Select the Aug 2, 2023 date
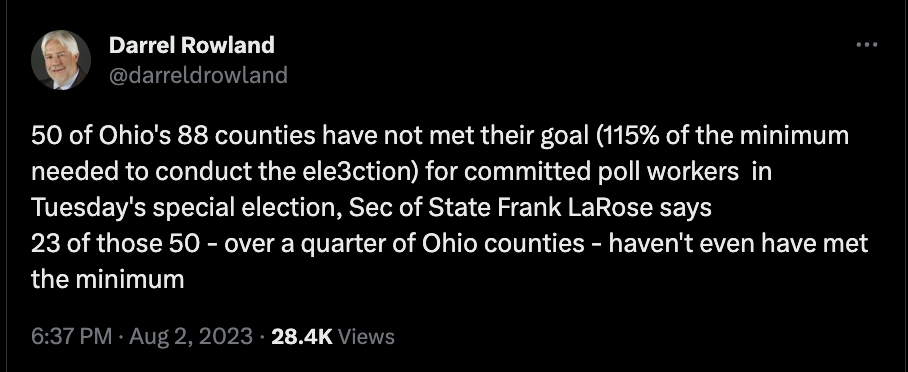Image resolution: width=908 pixels, height=372 pixels. (191, 337)
